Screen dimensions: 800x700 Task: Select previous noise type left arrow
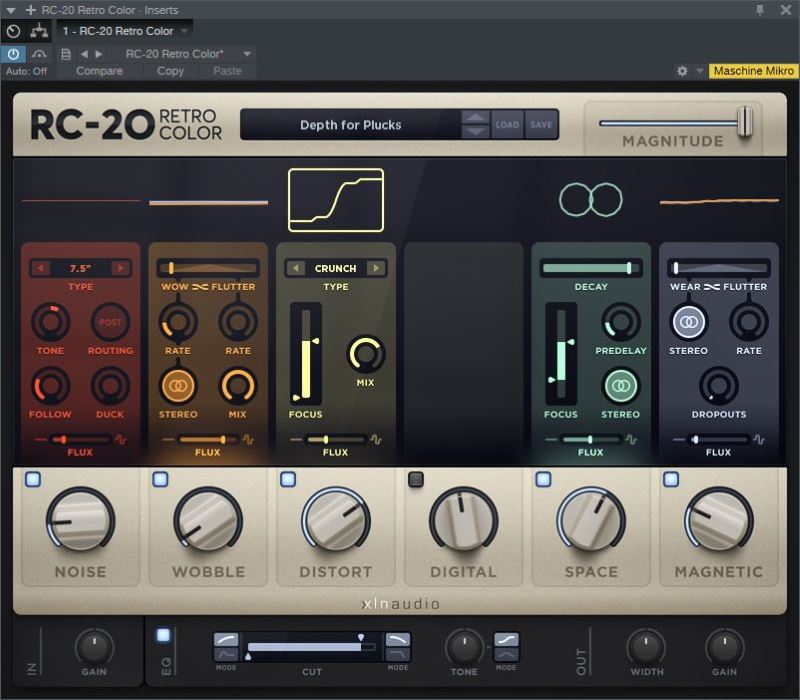[x=41, y=268]
